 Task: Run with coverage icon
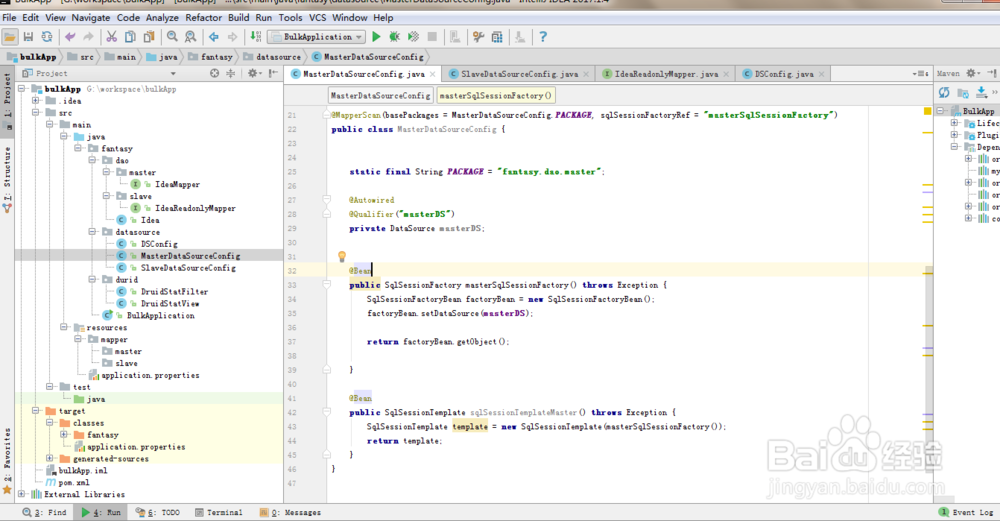413,37
